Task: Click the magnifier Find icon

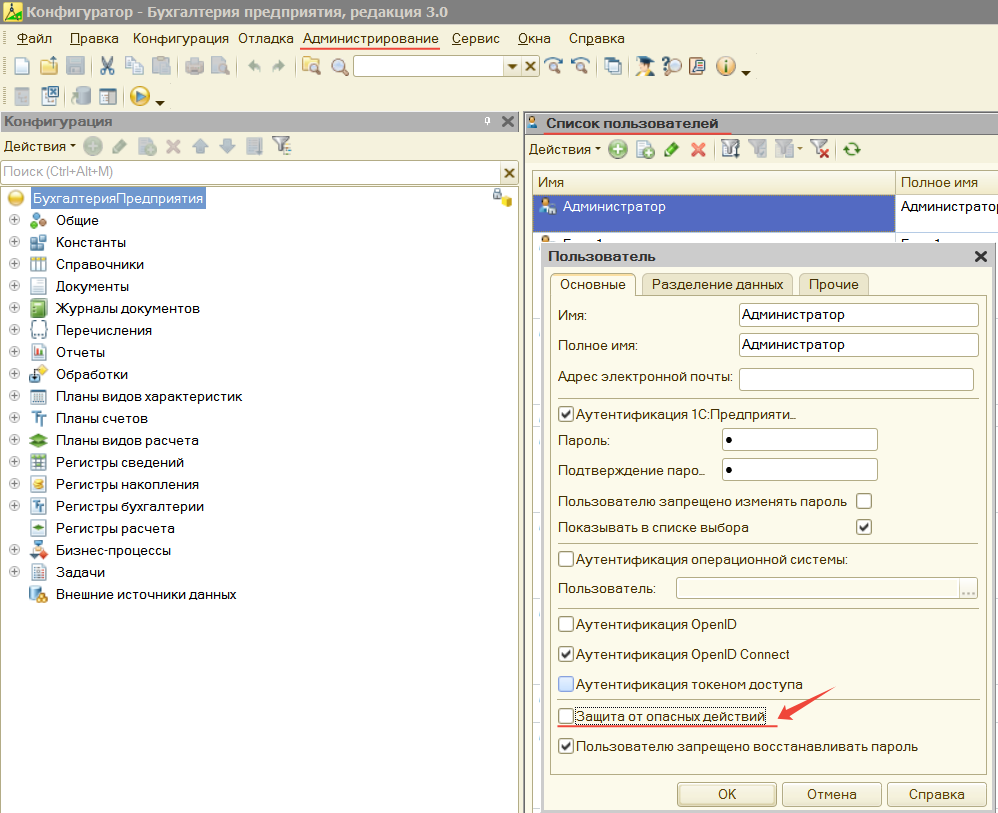Action: pyautogui.click(x=339, y=66)
